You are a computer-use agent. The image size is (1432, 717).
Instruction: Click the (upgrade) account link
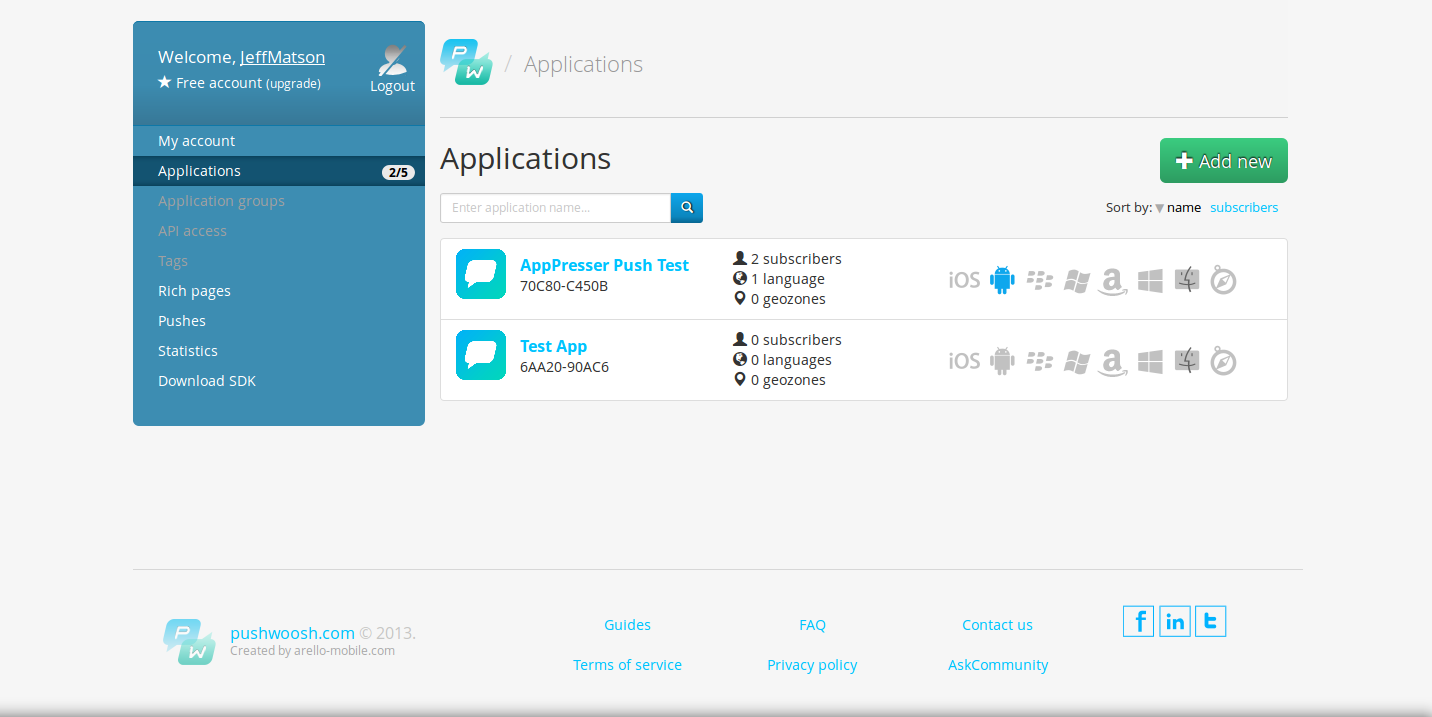pos(293,84)
